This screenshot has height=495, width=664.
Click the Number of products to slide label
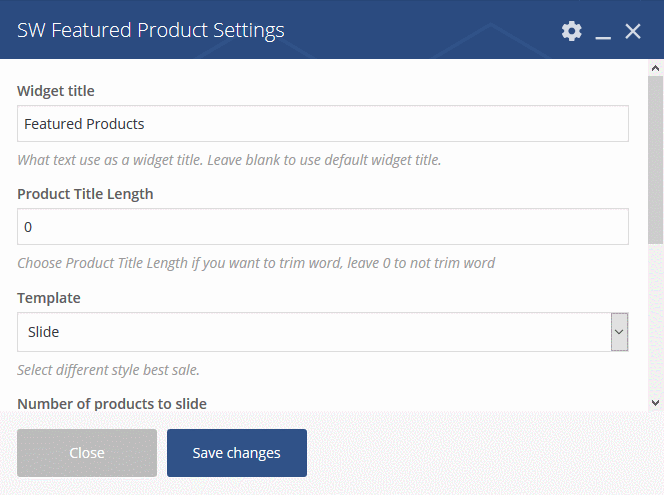point(112,404)
